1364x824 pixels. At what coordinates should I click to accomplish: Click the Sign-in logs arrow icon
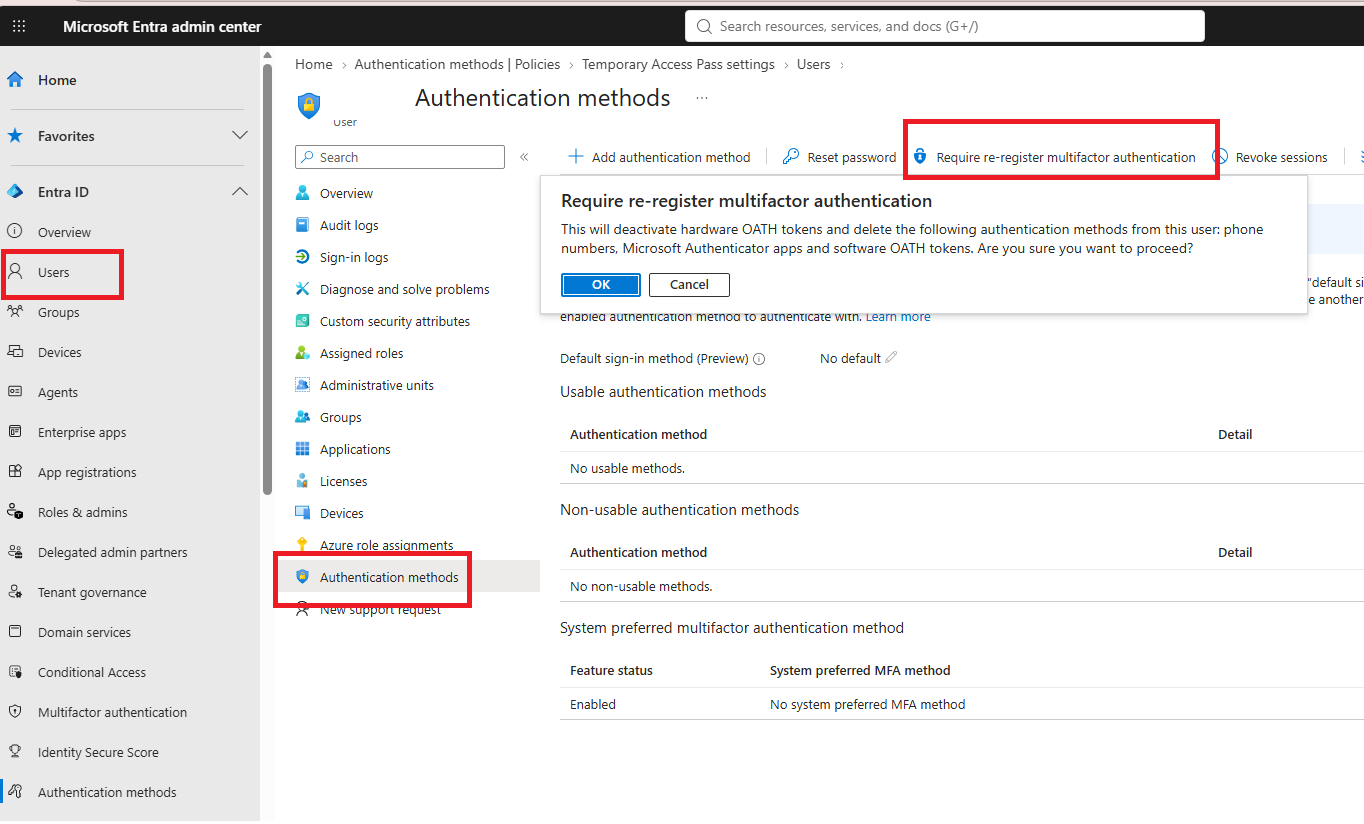(x=303, y=258)
